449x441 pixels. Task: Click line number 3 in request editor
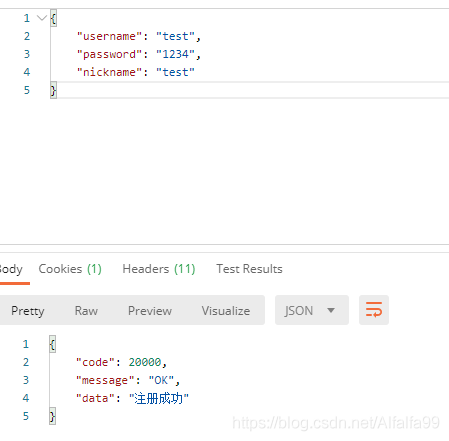(27, 54)
